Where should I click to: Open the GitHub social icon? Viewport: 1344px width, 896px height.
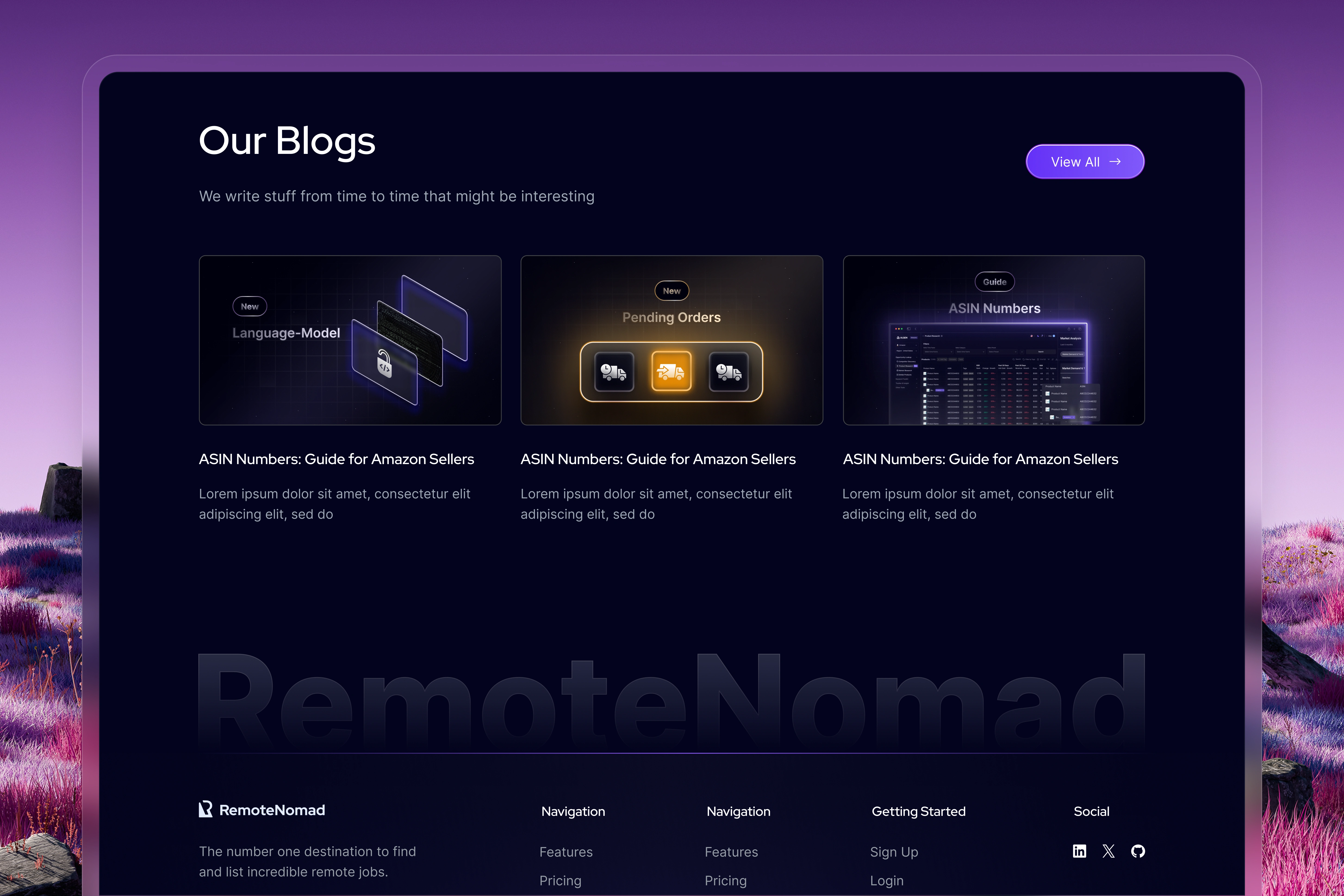1138,851
